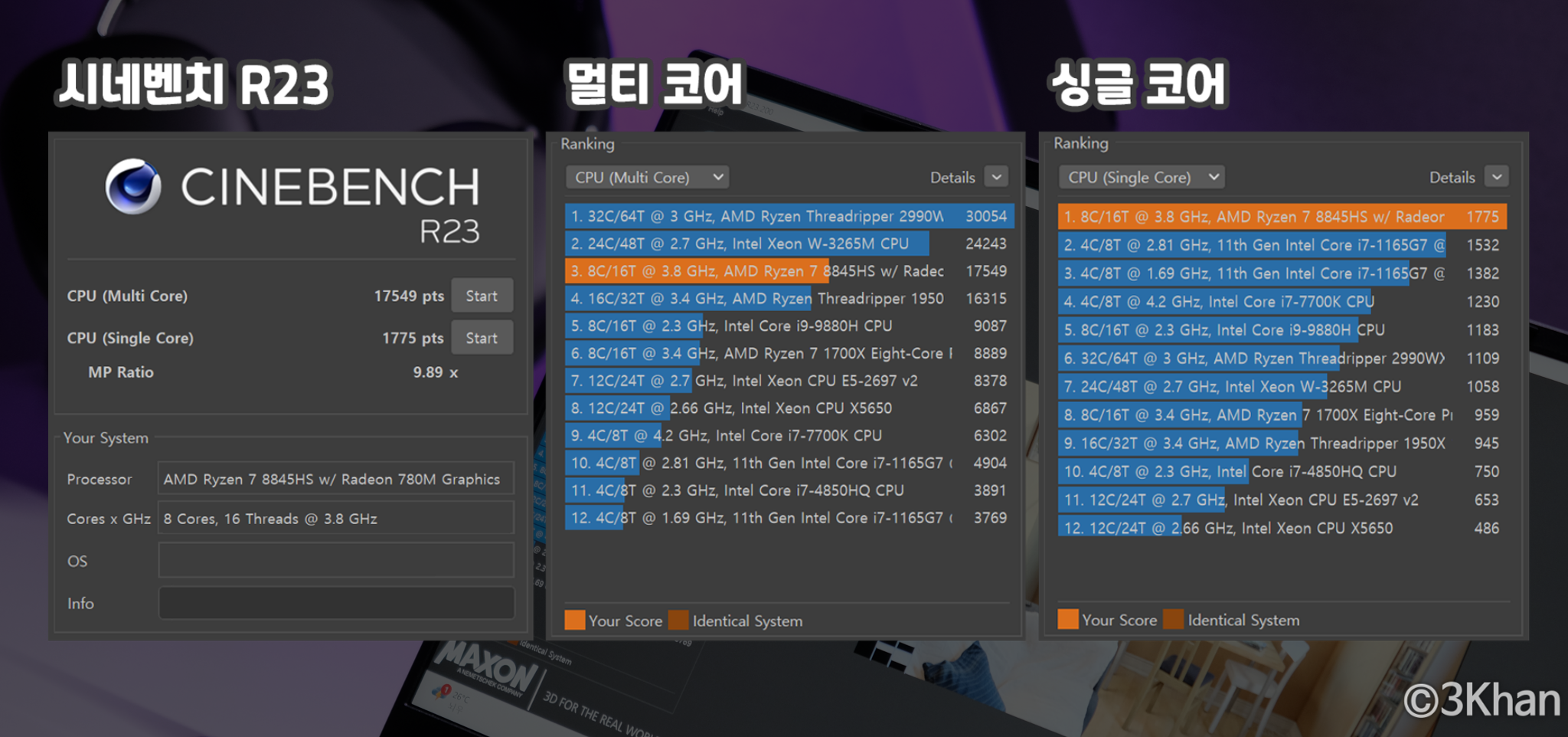Expand Details in the multi core ranking panel
Screen dimensions: 1568x737
click(x=996, y=177)
